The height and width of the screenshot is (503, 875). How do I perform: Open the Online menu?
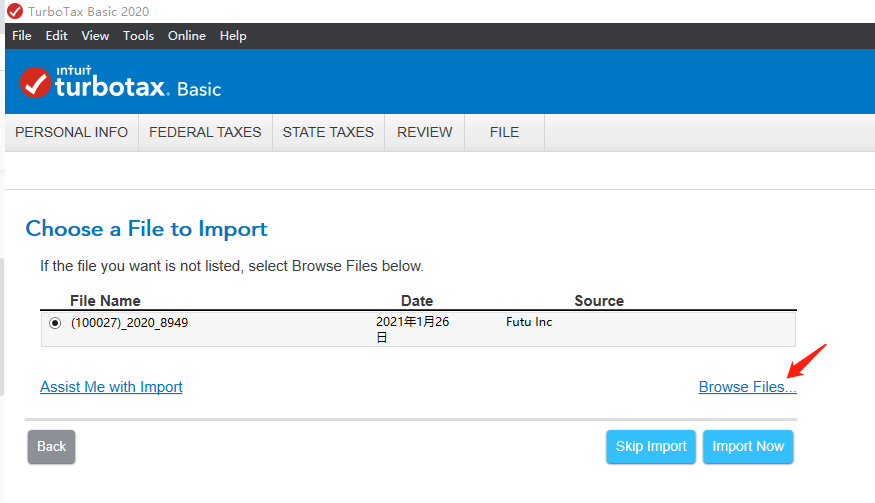[x=186, y=36]
